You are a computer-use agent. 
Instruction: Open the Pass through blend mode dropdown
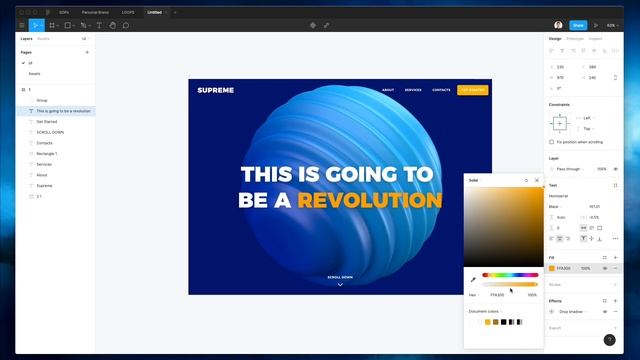(x=570, y=169)
